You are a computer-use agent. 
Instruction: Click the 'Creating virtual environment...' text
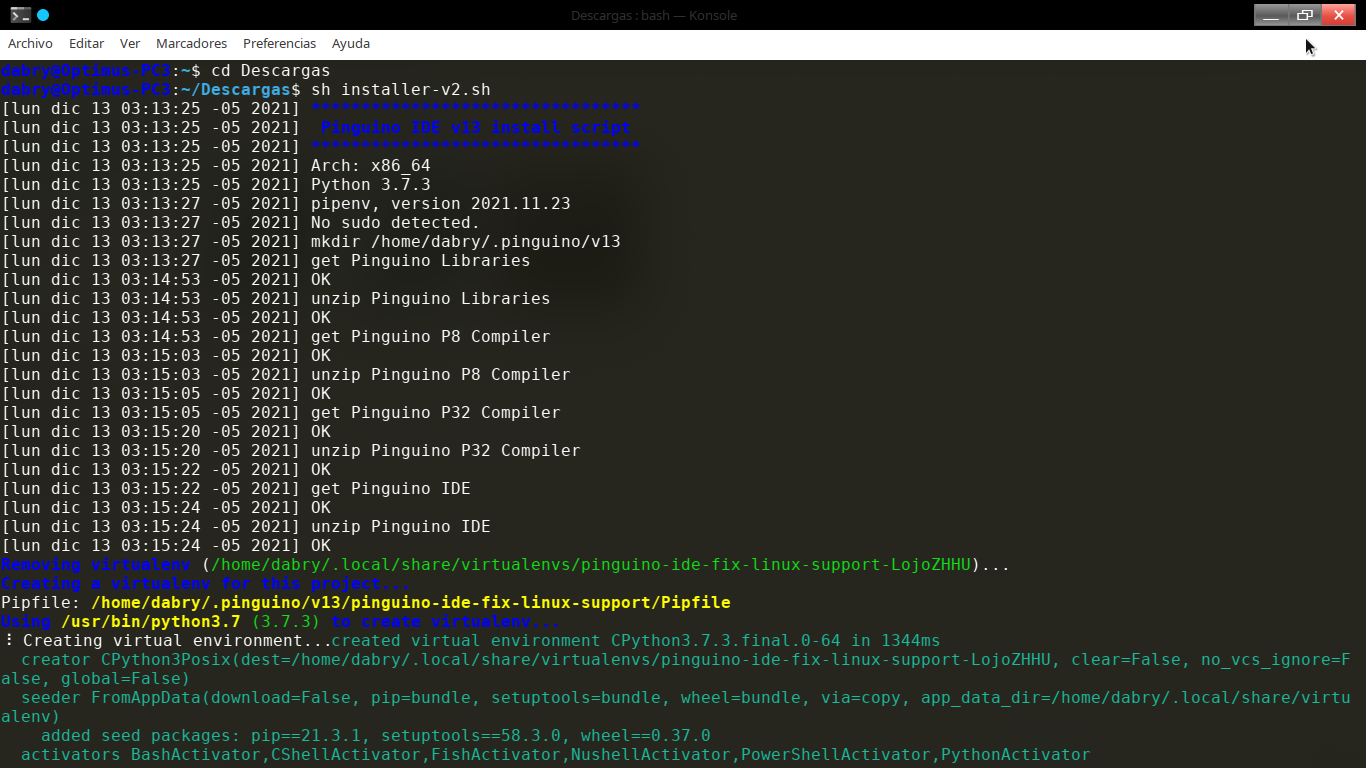click(176, 641)
